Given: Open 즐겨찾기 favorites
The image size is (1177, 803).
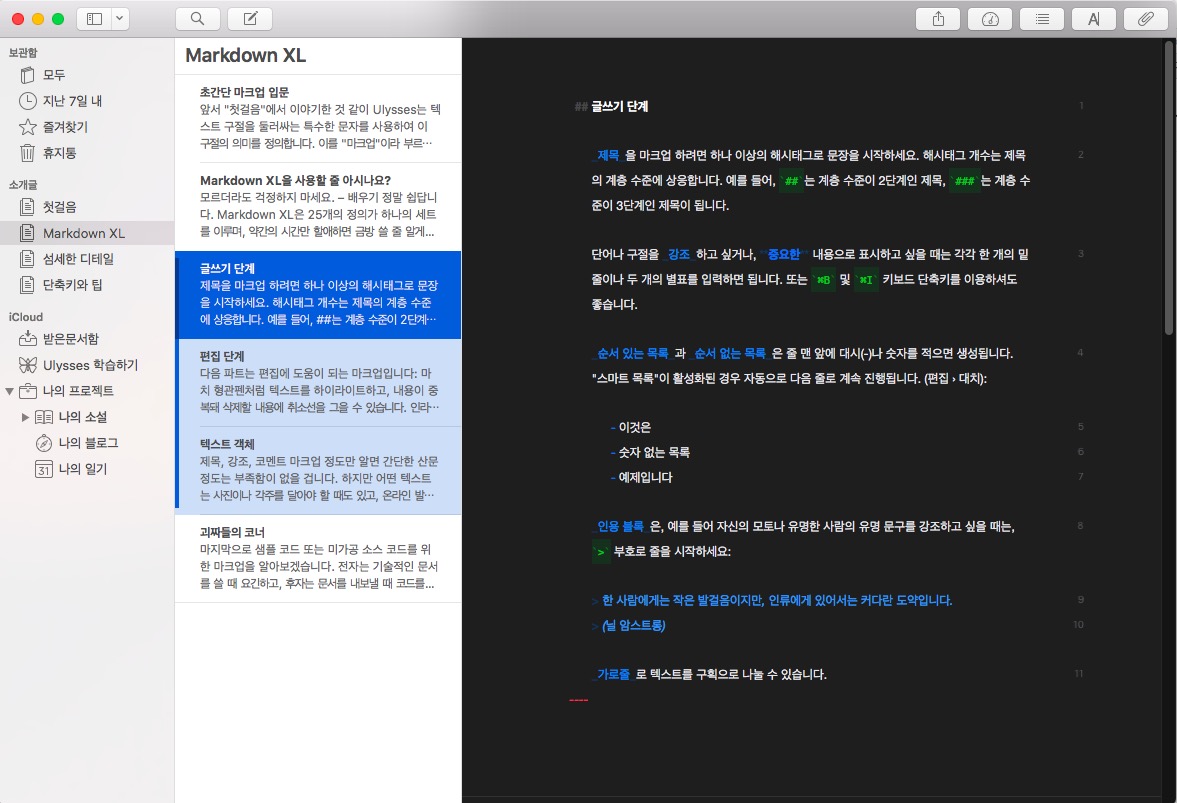Looking at the screenshot, I should pos(87,127).
